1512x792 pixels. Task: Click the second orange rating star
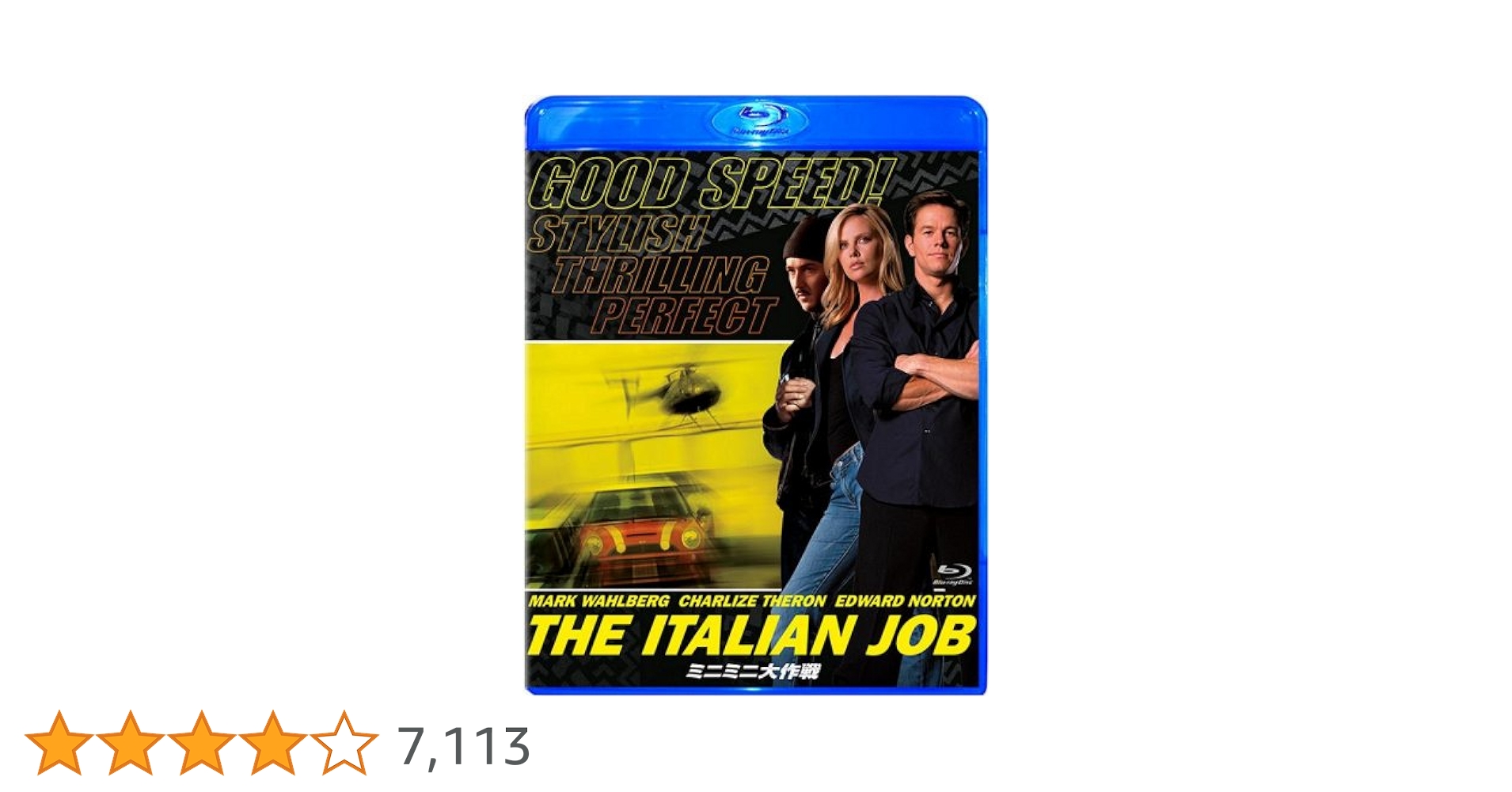131,743
